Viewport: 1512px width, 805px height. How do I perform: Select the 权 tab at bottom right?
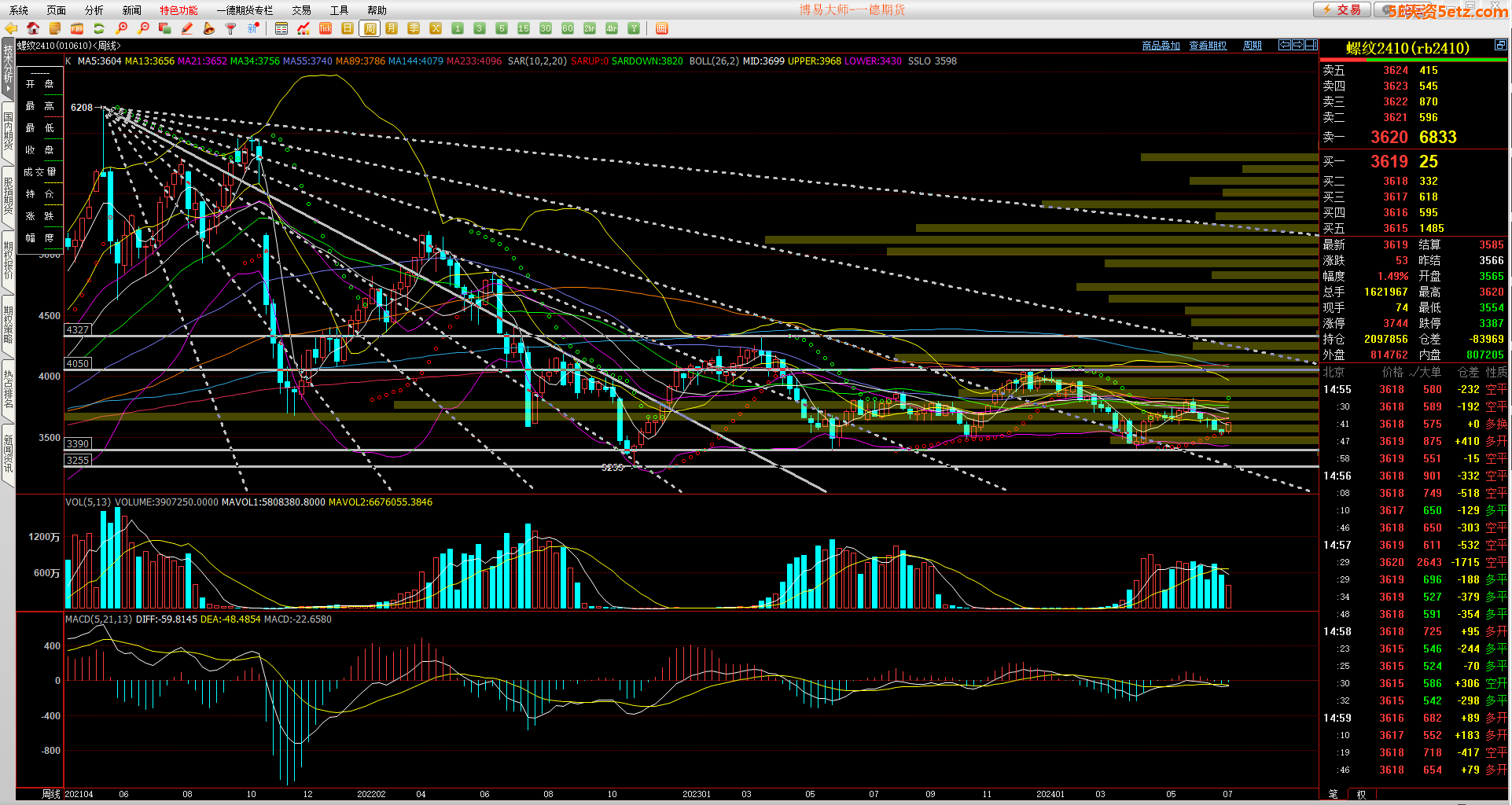coord(1362,794)
